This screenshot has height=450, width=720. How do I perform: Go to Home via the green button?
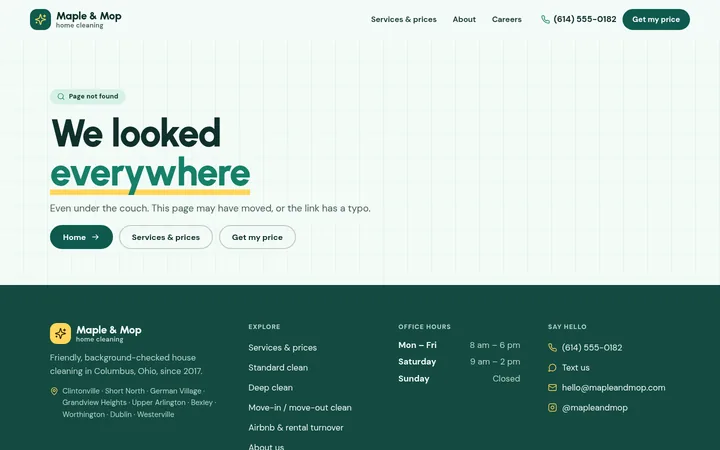click(x=81, y=237)
